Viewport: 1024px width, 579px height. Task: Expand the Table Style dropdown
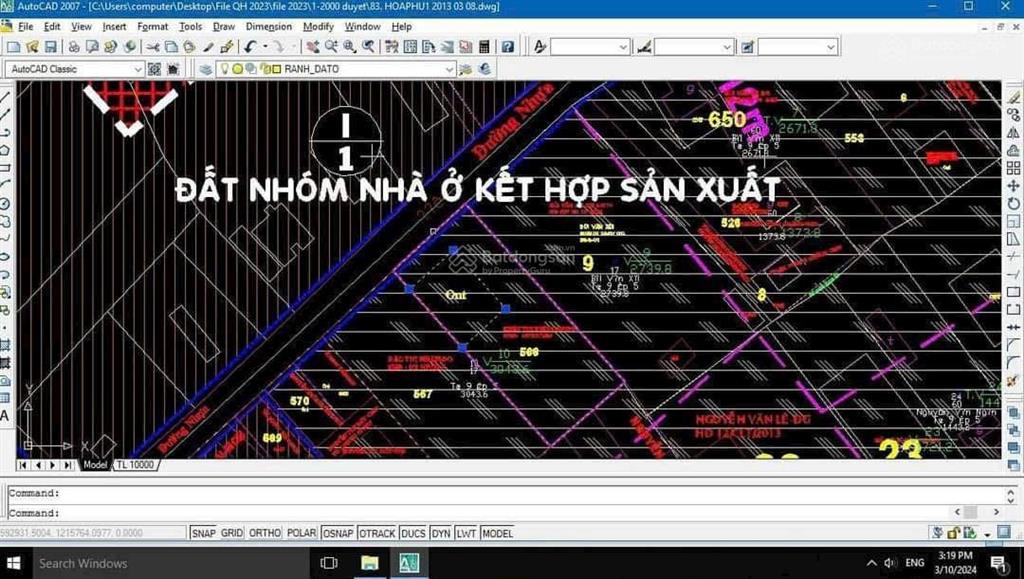tap(831, 47)
